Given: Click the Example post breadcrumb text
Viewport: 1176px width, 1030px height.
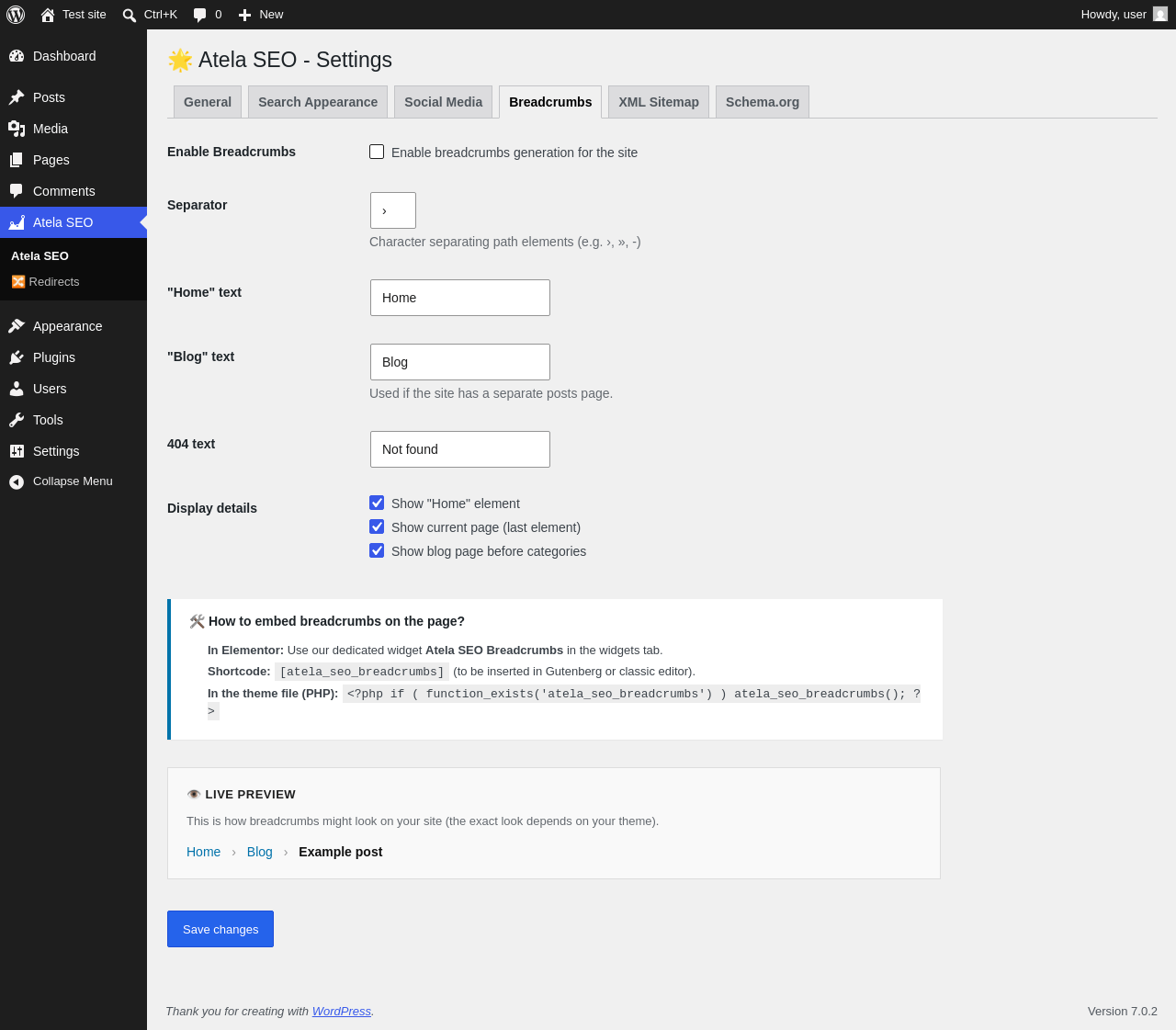Looking at the screenshot, I should point(340,852).
